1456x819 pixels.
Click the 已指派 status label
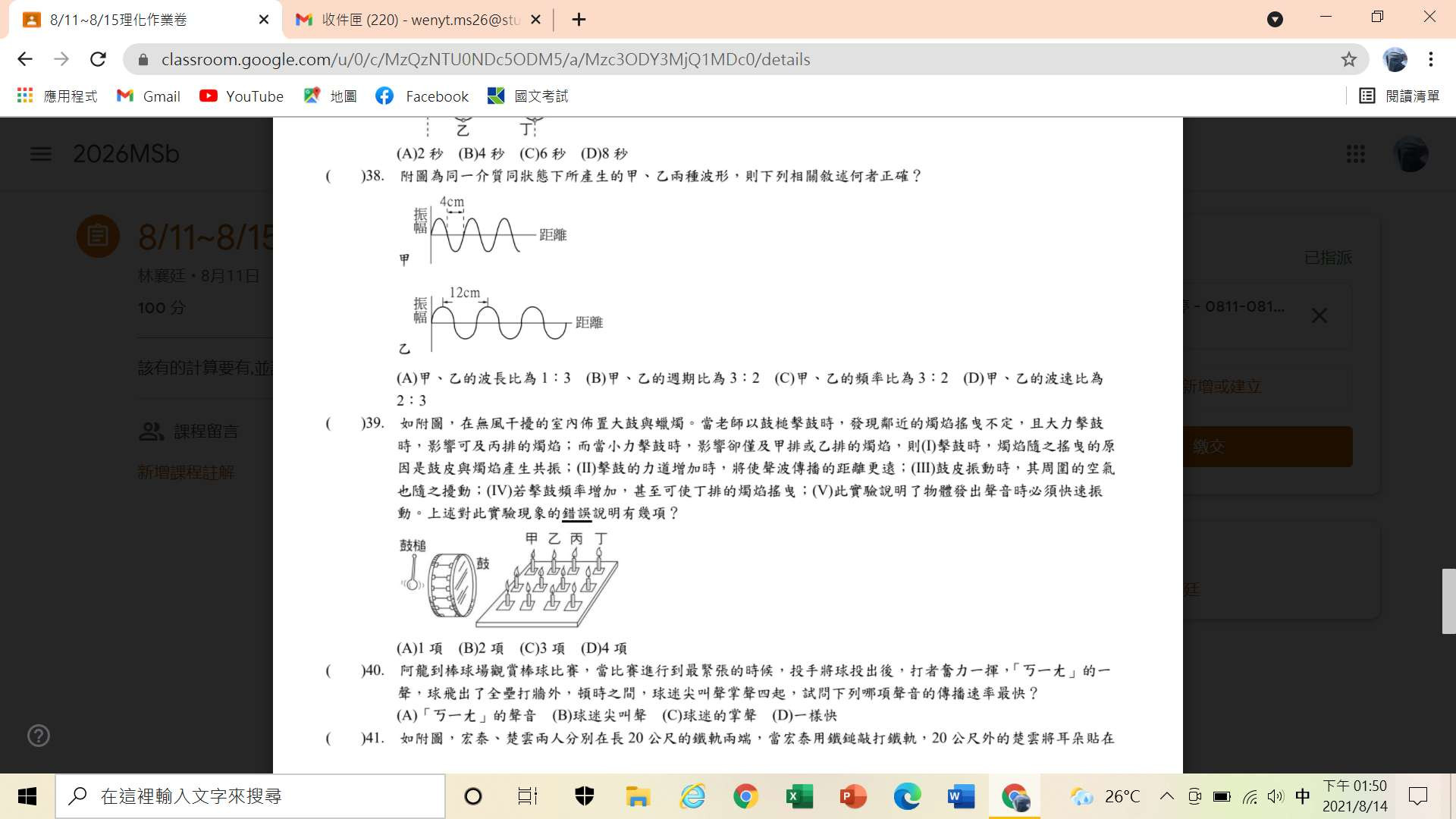tap(1328, 258)
